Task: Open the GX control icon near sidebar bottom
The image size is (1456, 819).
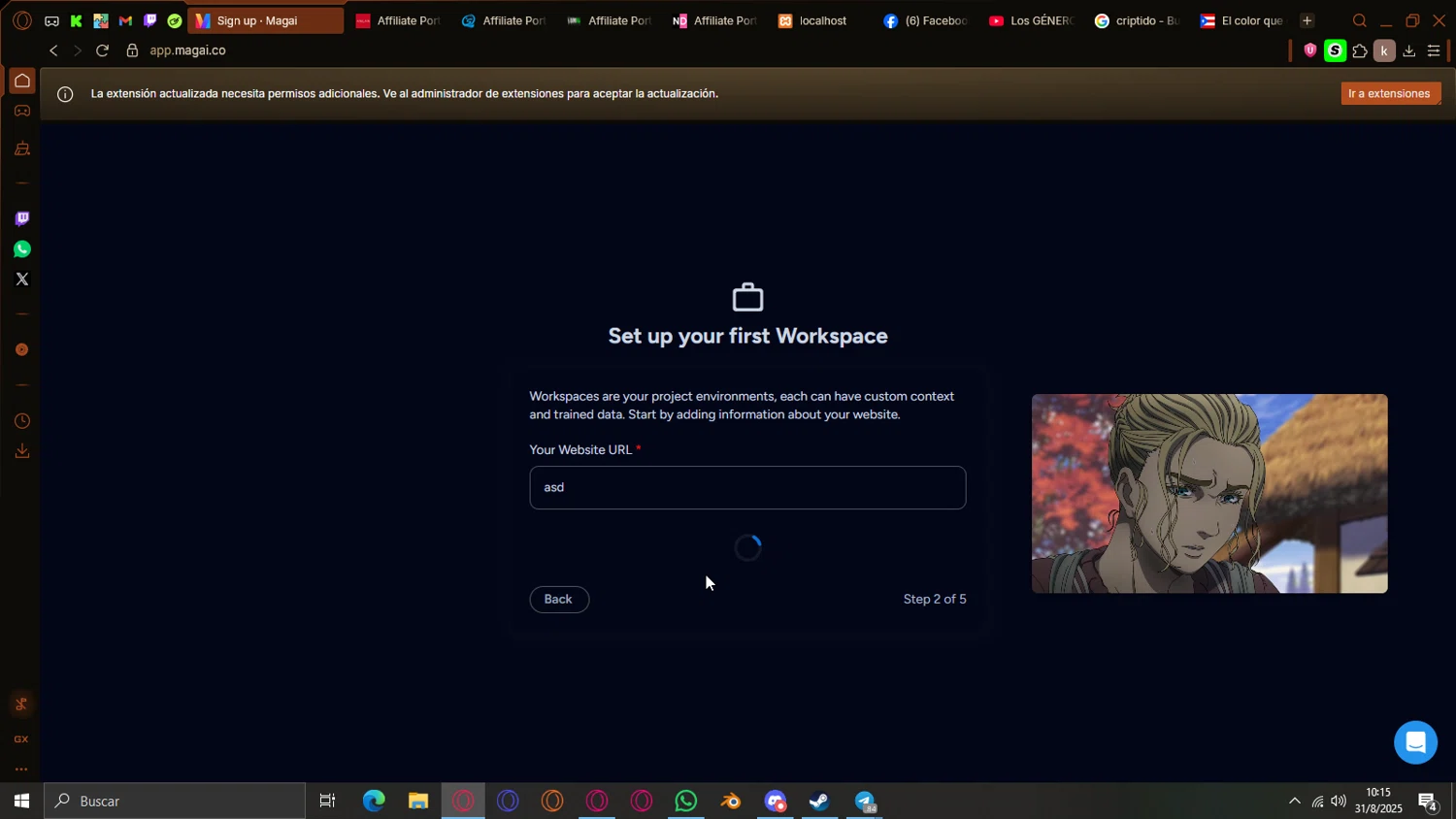Action: 21,704
